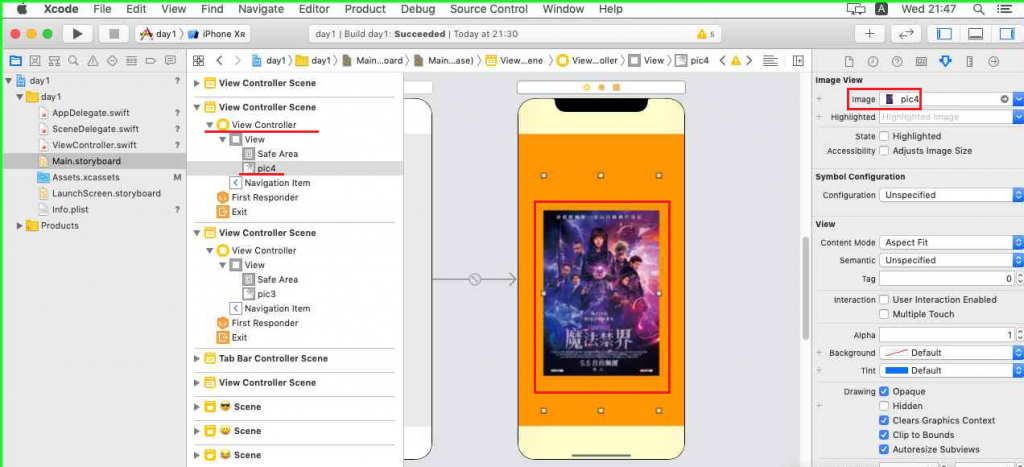Open the Debug menu
This screenshot has height=467, width=1024.
418,9
